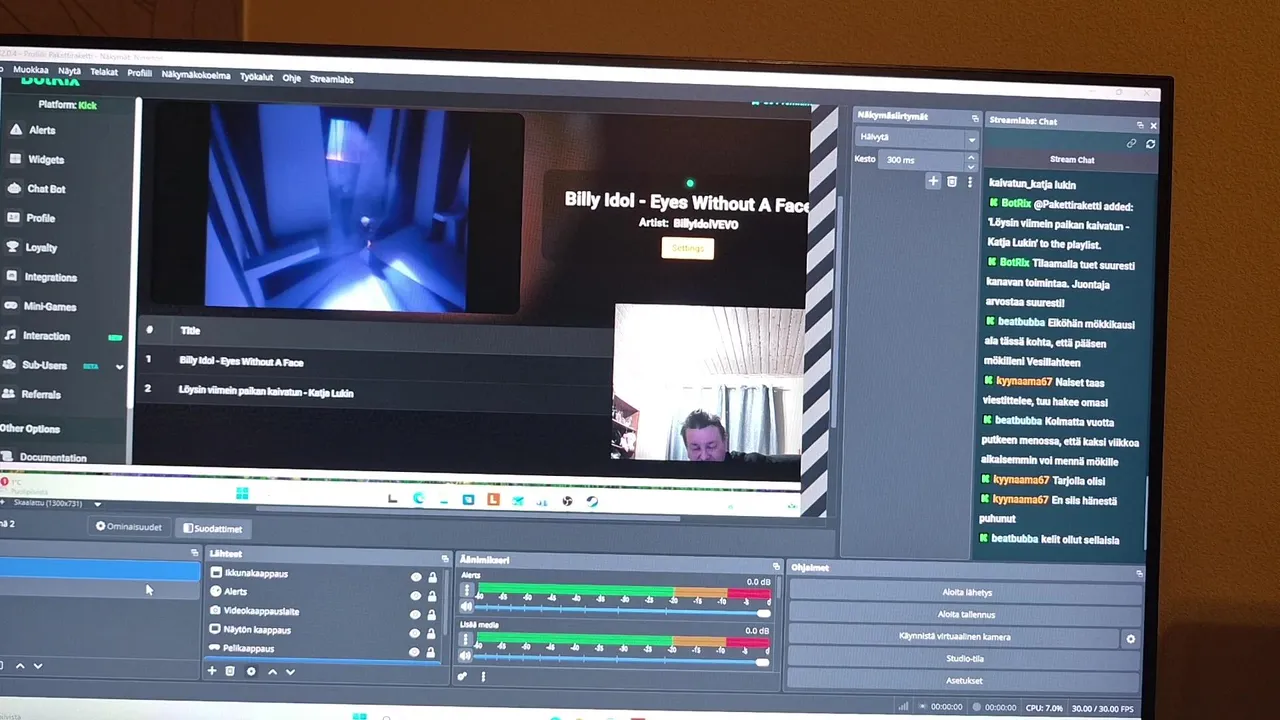Open Loyalty section in Botrix
The width and height of the screenshot is (1280, 720).
click(x=41, y=248)
